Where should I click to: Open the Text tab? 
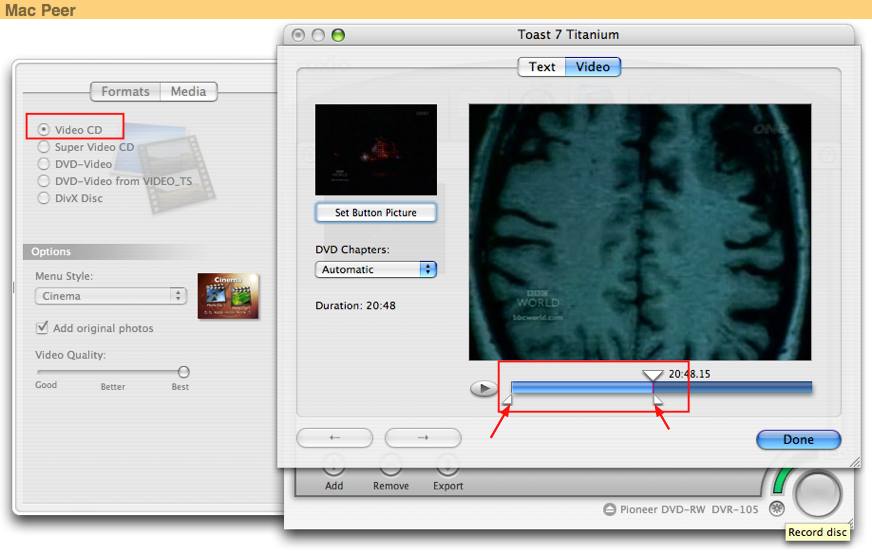pos(542,67)
